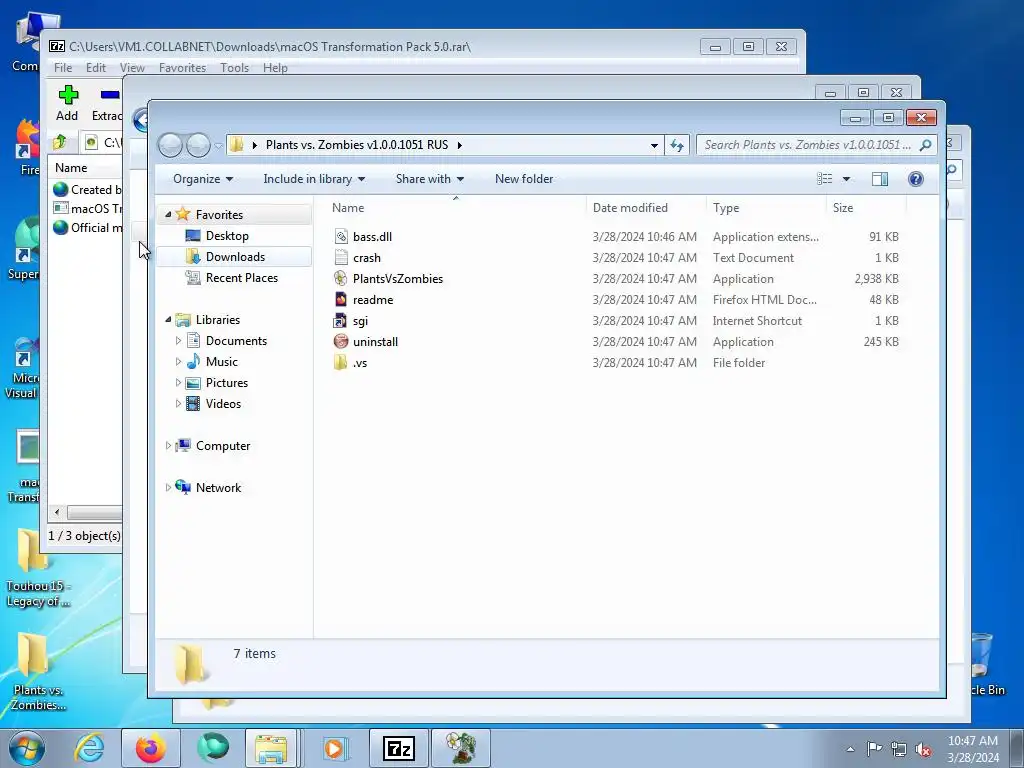This screenshot has height=768, width=1024.
Task: Expand the Music library node
Action: point(178,361)
